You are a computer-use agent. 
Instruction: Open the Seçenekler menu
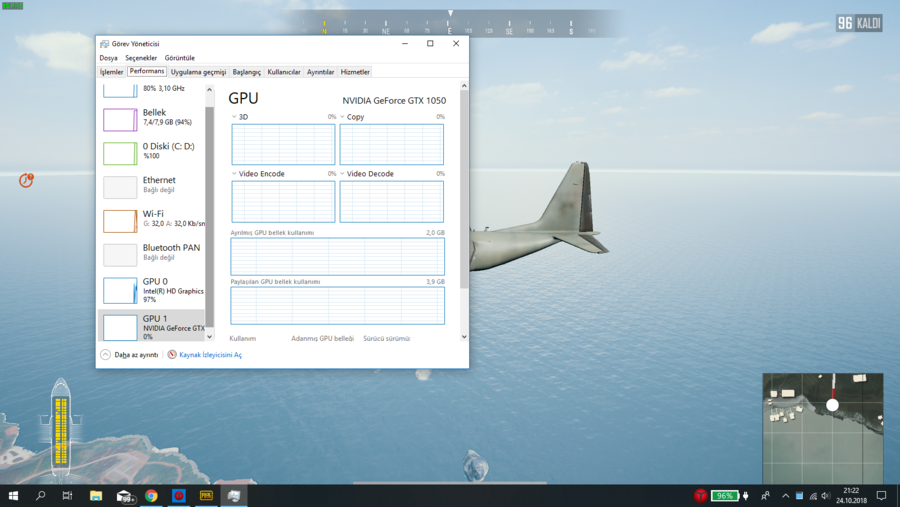[x=141, y=58]
